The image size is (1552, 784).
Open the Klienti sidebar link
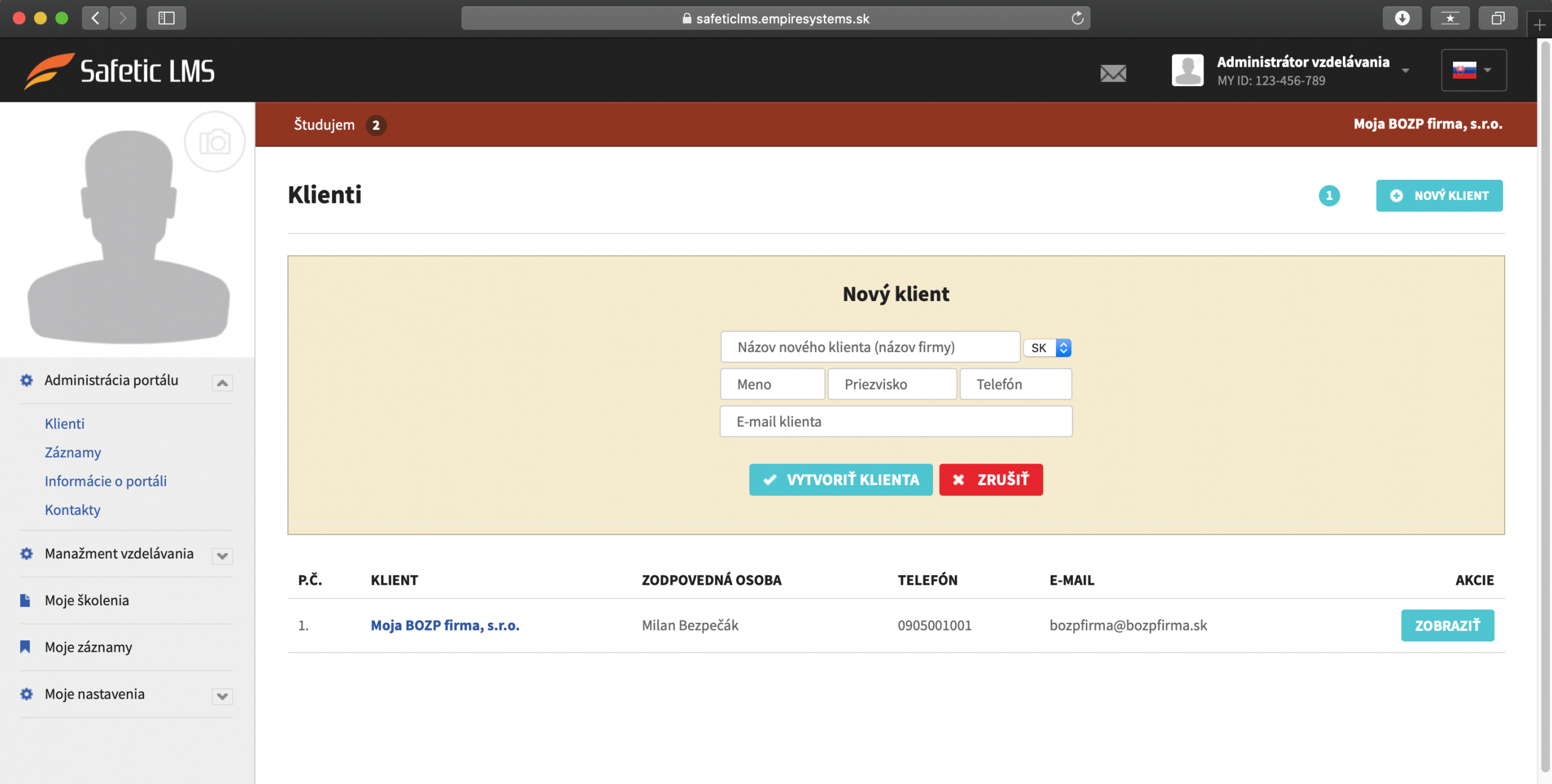(x=64, y=424)
